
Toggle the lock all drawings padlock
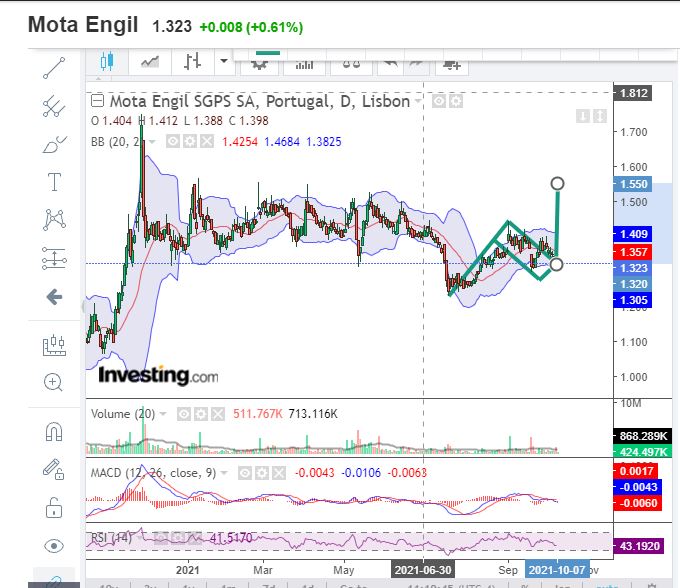(54, 507)
